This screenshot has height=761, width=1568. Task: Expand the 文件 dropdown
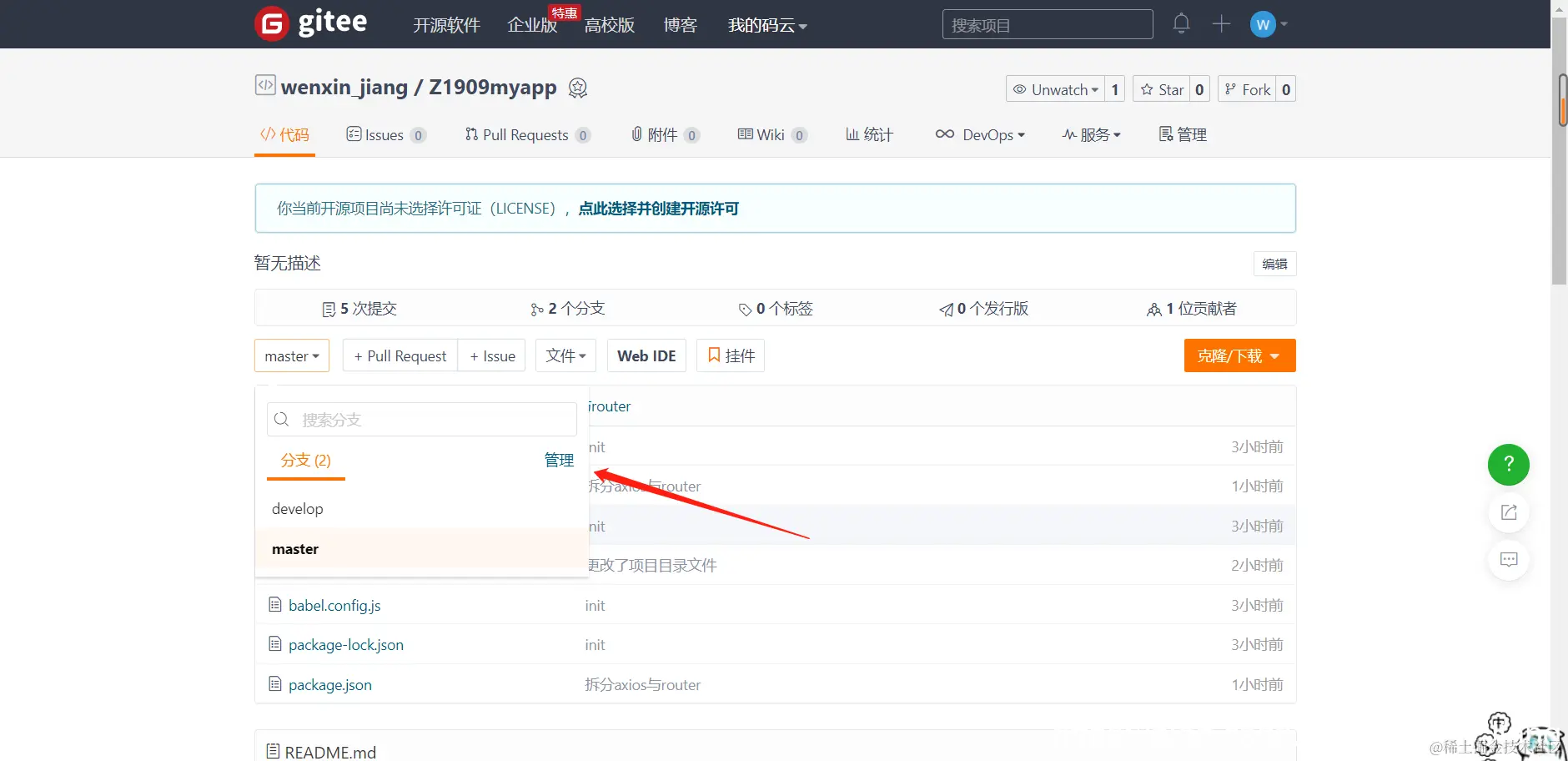[x=566, y=355]
